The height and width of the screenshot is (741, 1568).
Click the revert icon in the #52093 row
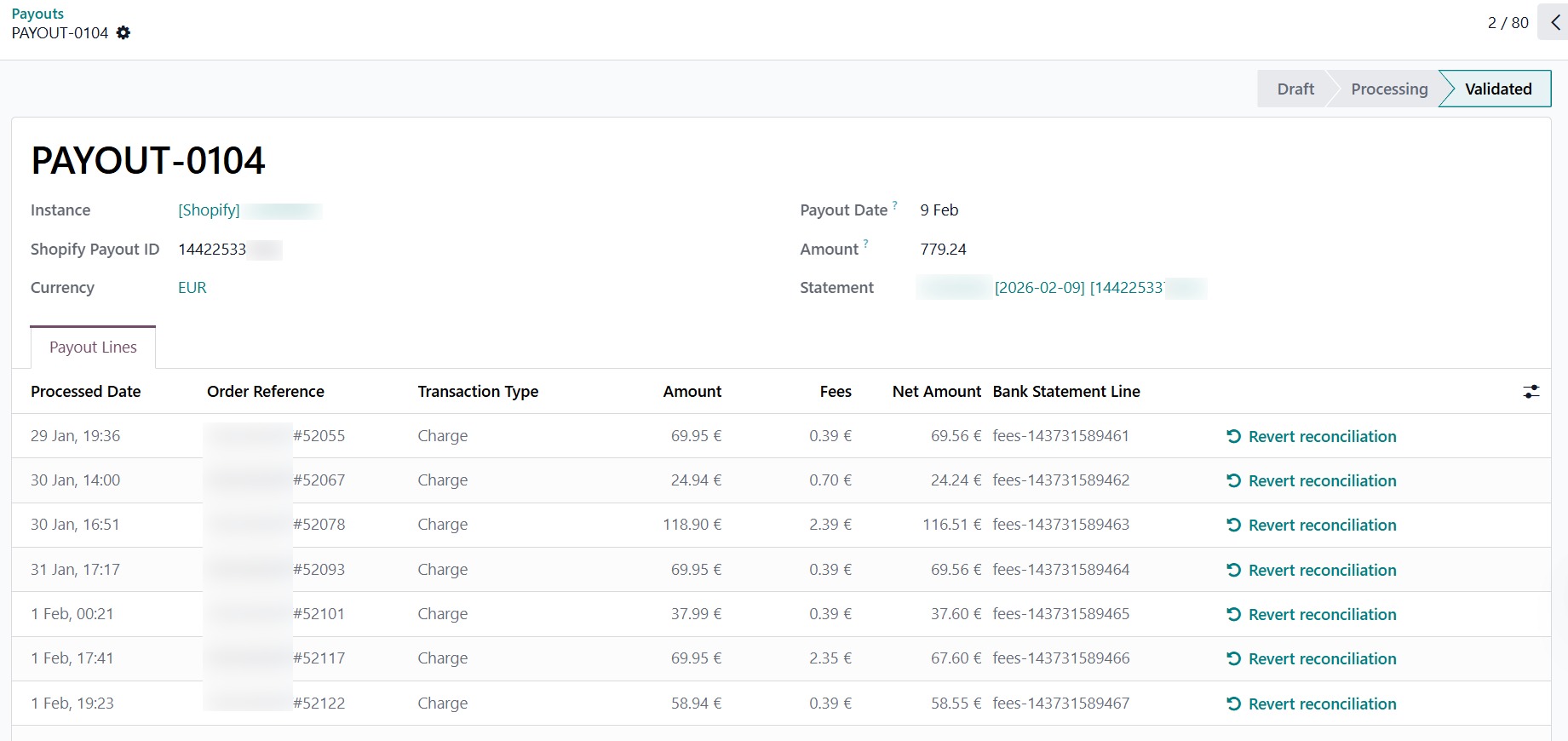coord(1233,570)
